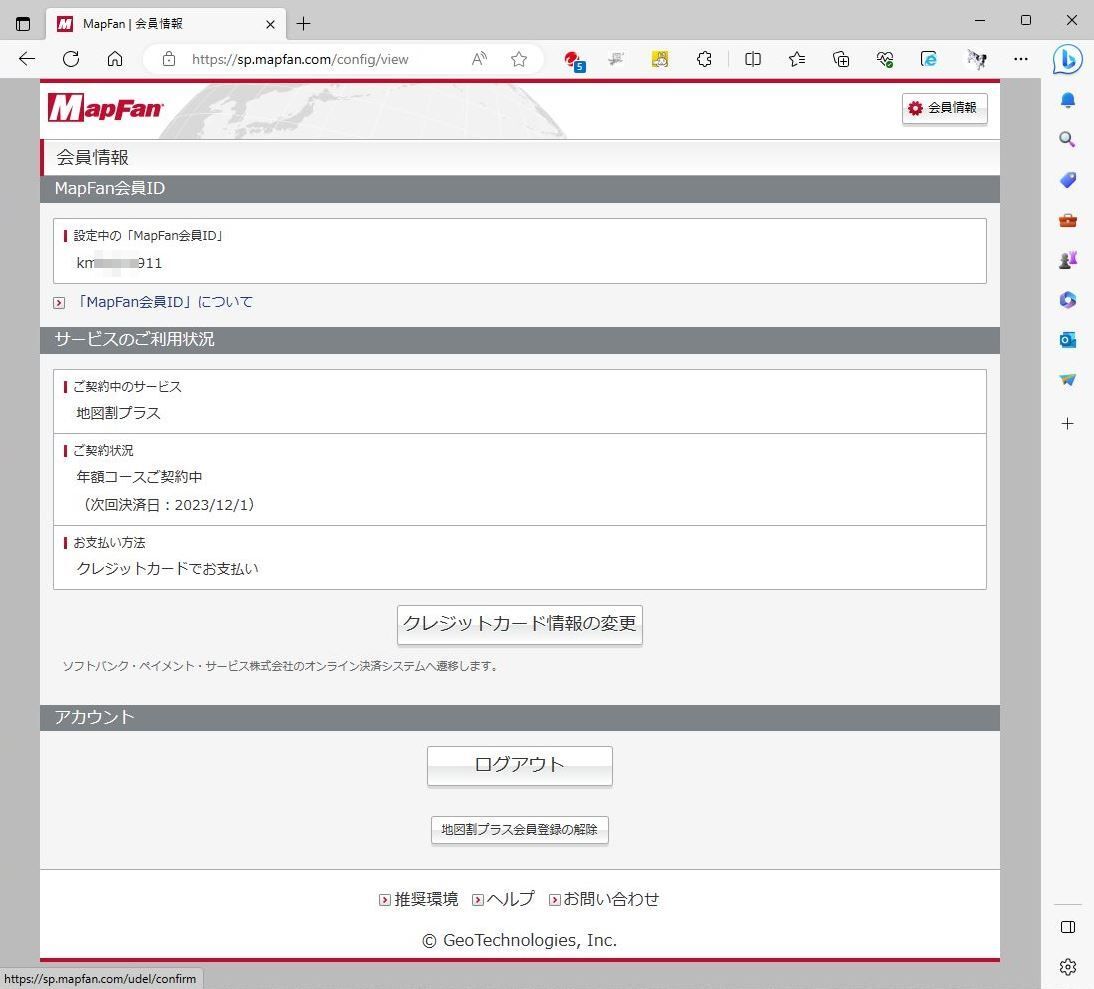This screenshot has height=989, width=1094.
Task: Open the gray pin extension icon
Action: coord(616,59)
